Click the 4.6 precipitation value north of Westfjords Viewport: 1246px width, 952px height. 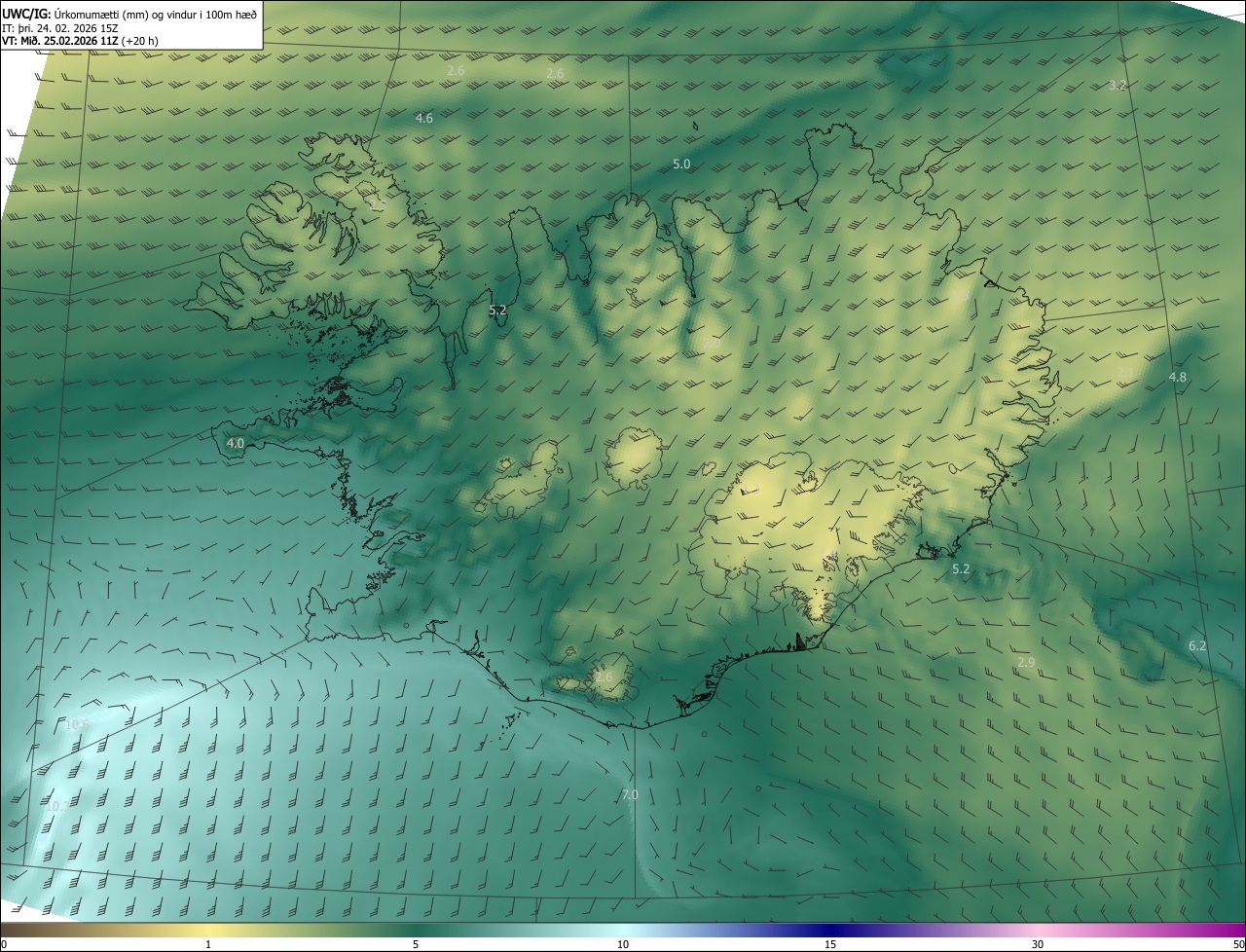click(423, 119)
